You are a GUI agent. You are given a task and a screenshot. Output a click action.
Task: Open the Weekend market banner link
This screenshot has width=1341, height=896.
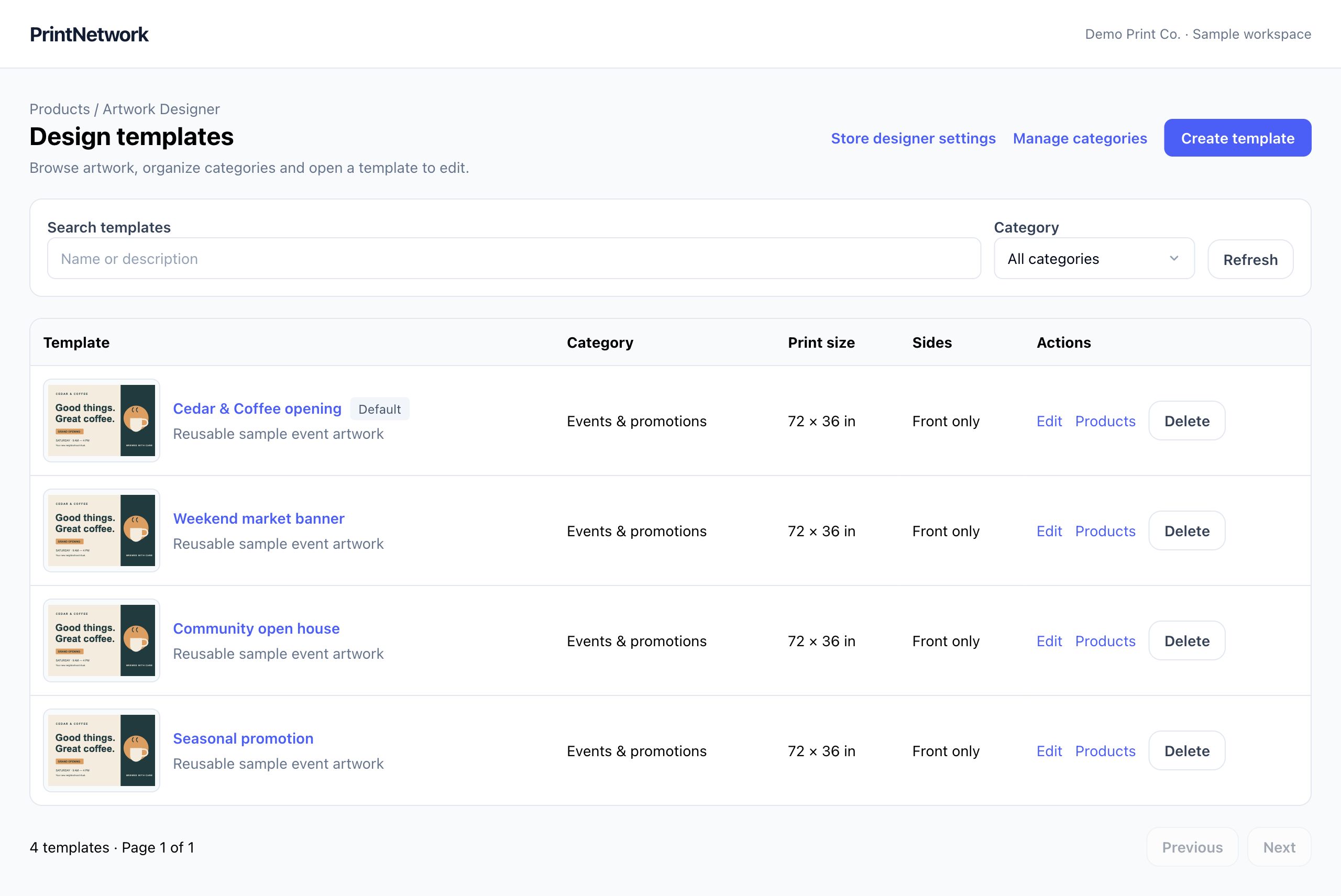[259, 518]
